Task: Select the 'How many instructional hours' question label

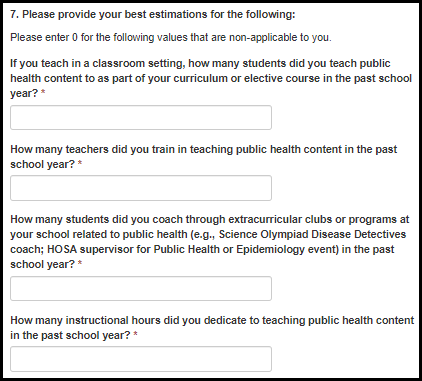Action: [212, 328]
